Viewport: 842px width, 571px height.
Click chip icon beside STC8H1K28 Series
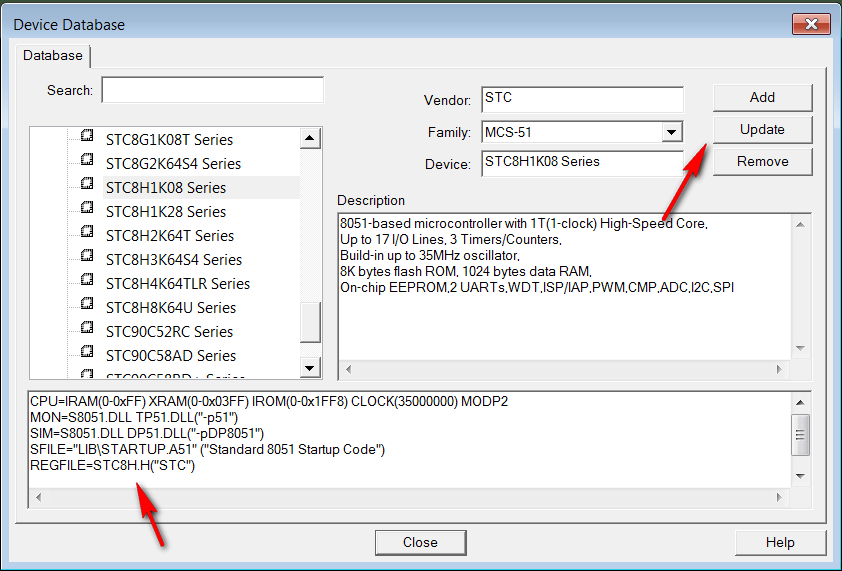coord(87,207)
